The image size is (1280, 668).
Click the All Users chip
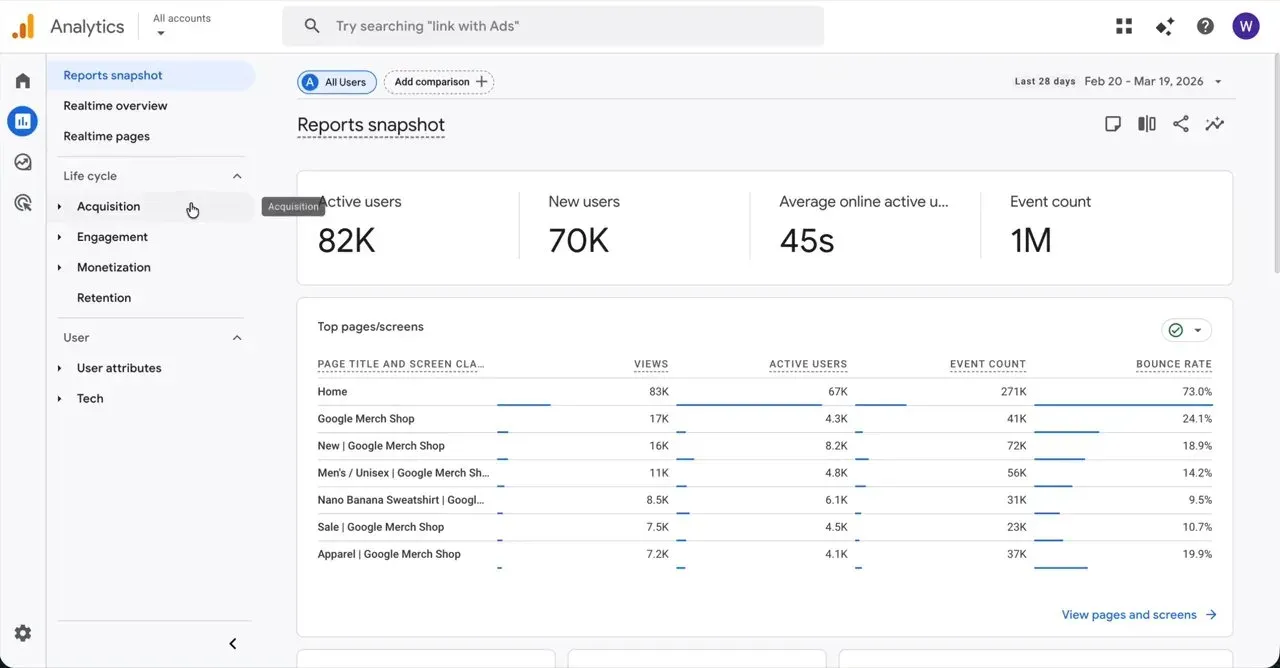pyautogui.click(x=337, y=82)
